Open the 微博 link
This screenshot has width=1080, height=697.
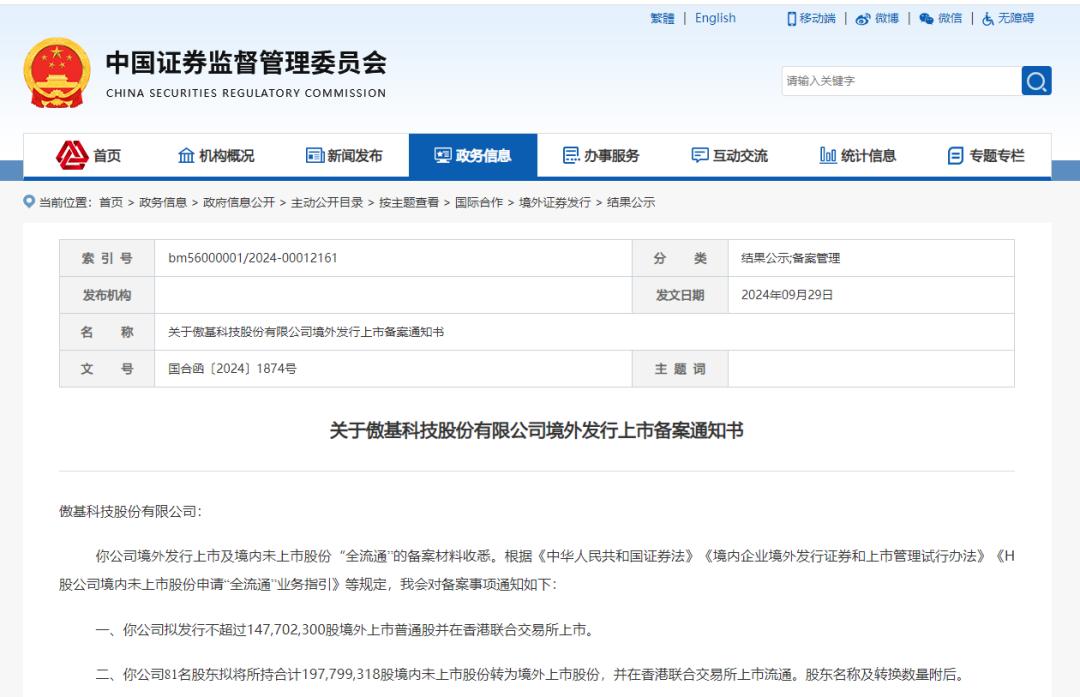tap(887, 19)
